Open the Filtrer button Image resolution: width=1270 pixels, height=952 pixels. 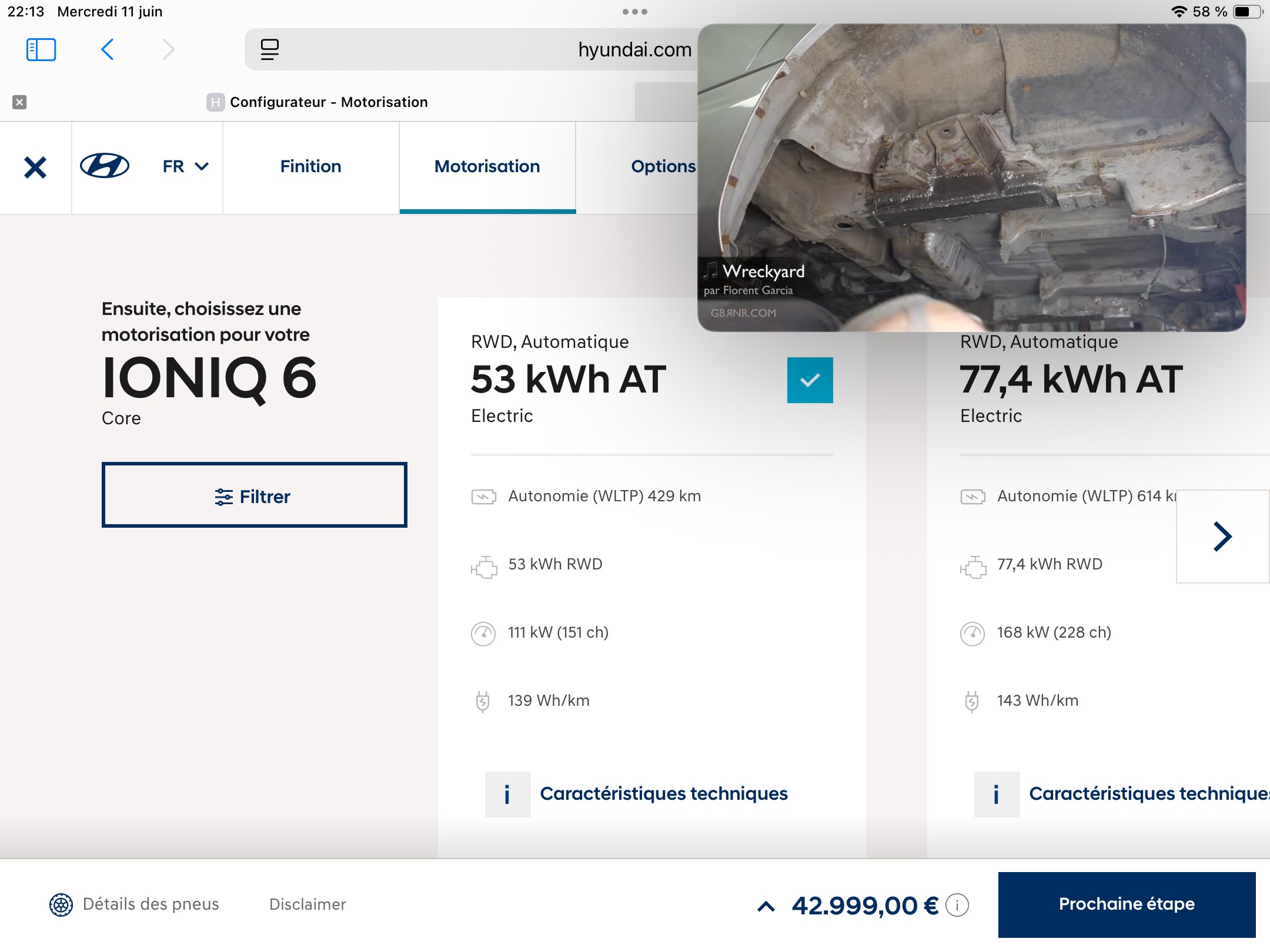(x=254, y=495)
